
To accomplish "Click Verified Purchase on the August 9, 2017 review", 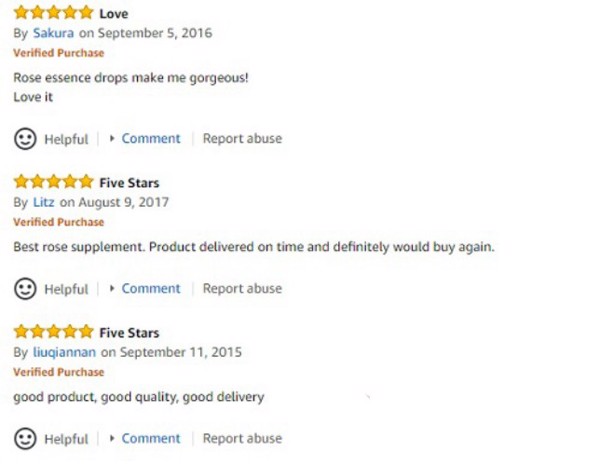I will [58, 222].
